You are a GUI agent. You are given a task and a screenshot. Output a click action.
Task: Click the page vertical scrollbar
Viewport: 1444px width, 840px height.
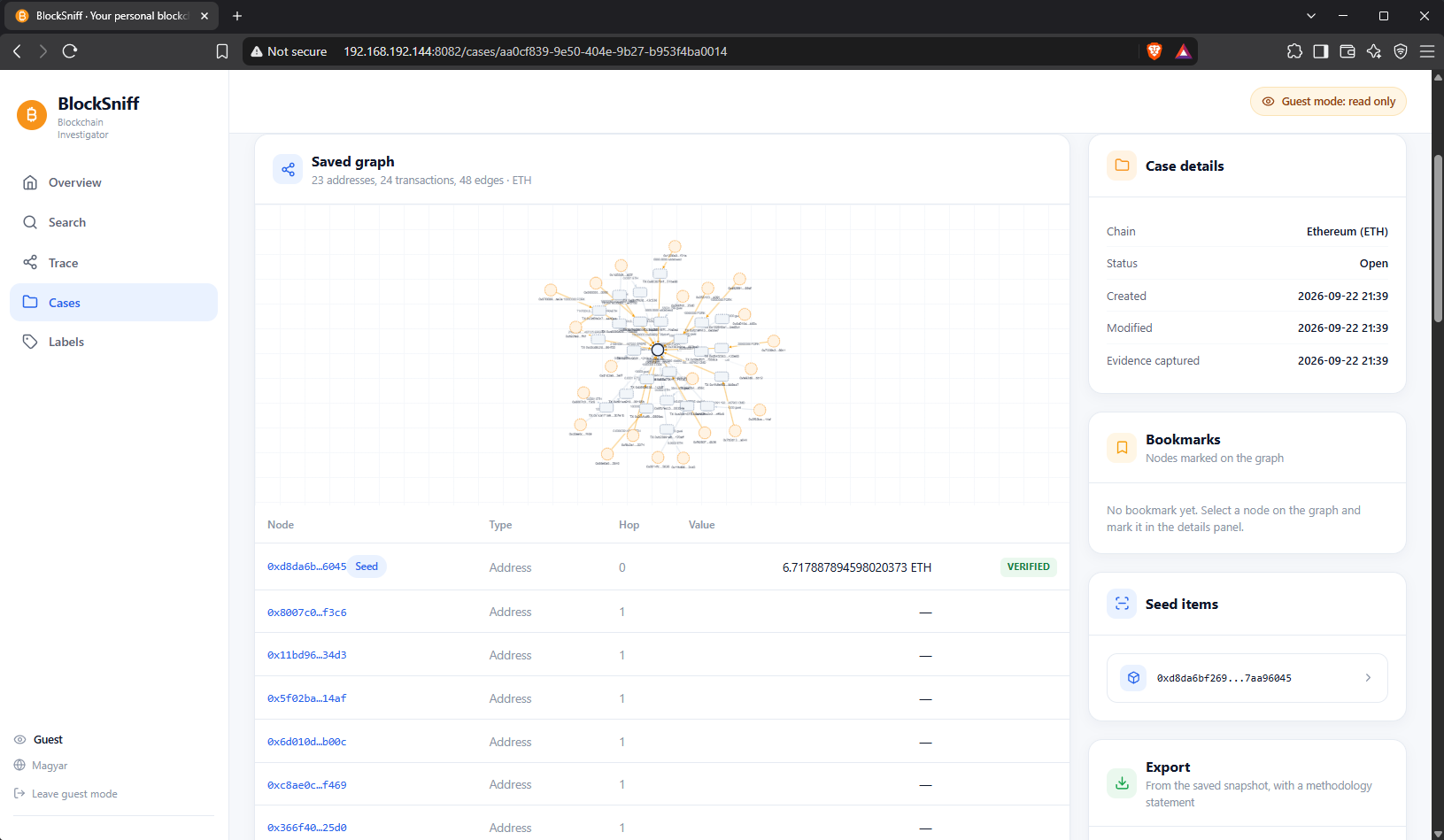(x=1438, y=239)
